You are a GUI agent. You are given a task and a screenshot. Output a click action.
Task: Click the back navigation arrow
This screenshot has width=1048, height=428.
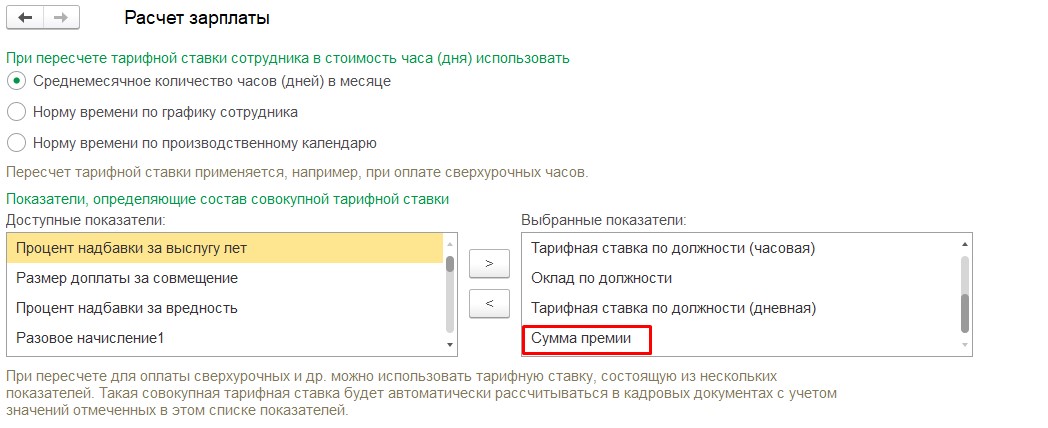[x=25, y=19]
